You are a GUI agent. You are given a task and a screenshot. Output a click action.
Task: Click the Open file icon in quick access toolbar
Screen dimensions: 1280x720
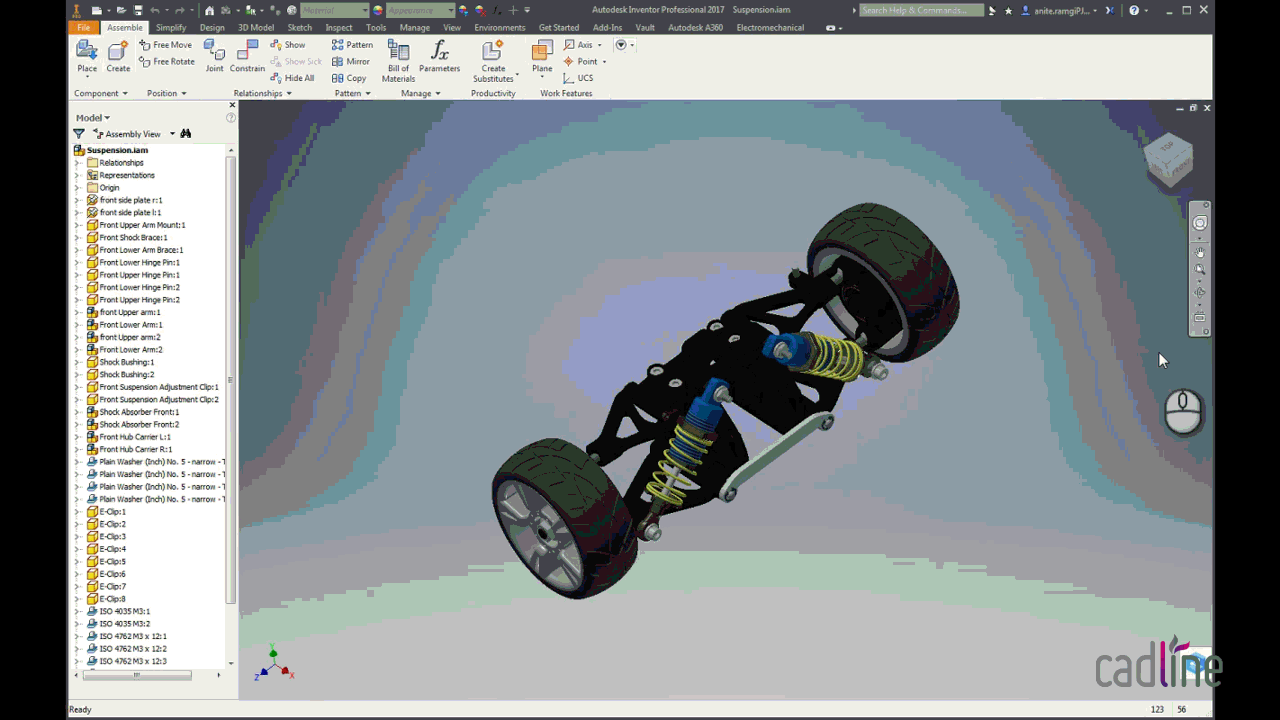[x=121, y=10]
